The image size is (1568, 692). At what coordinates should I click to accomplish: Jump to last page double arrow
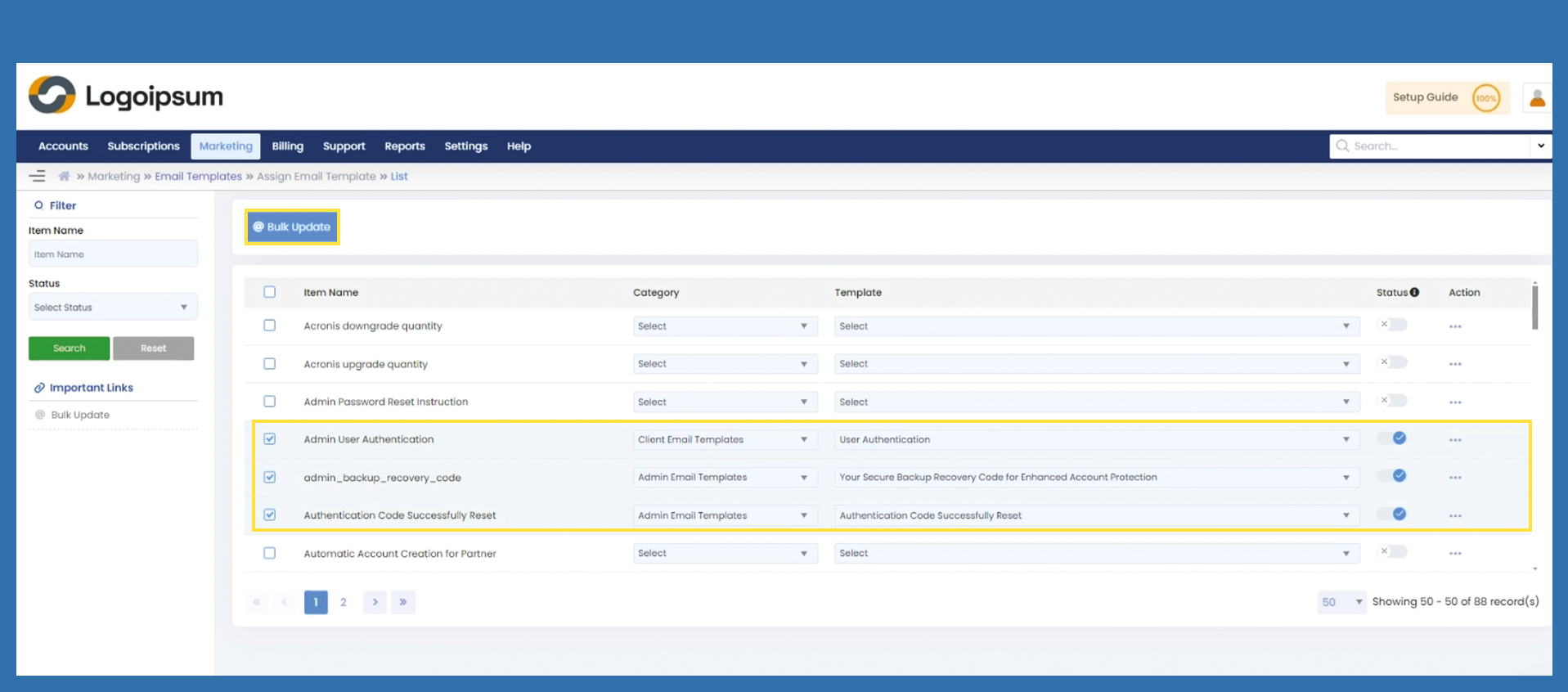tap(403, 602)
